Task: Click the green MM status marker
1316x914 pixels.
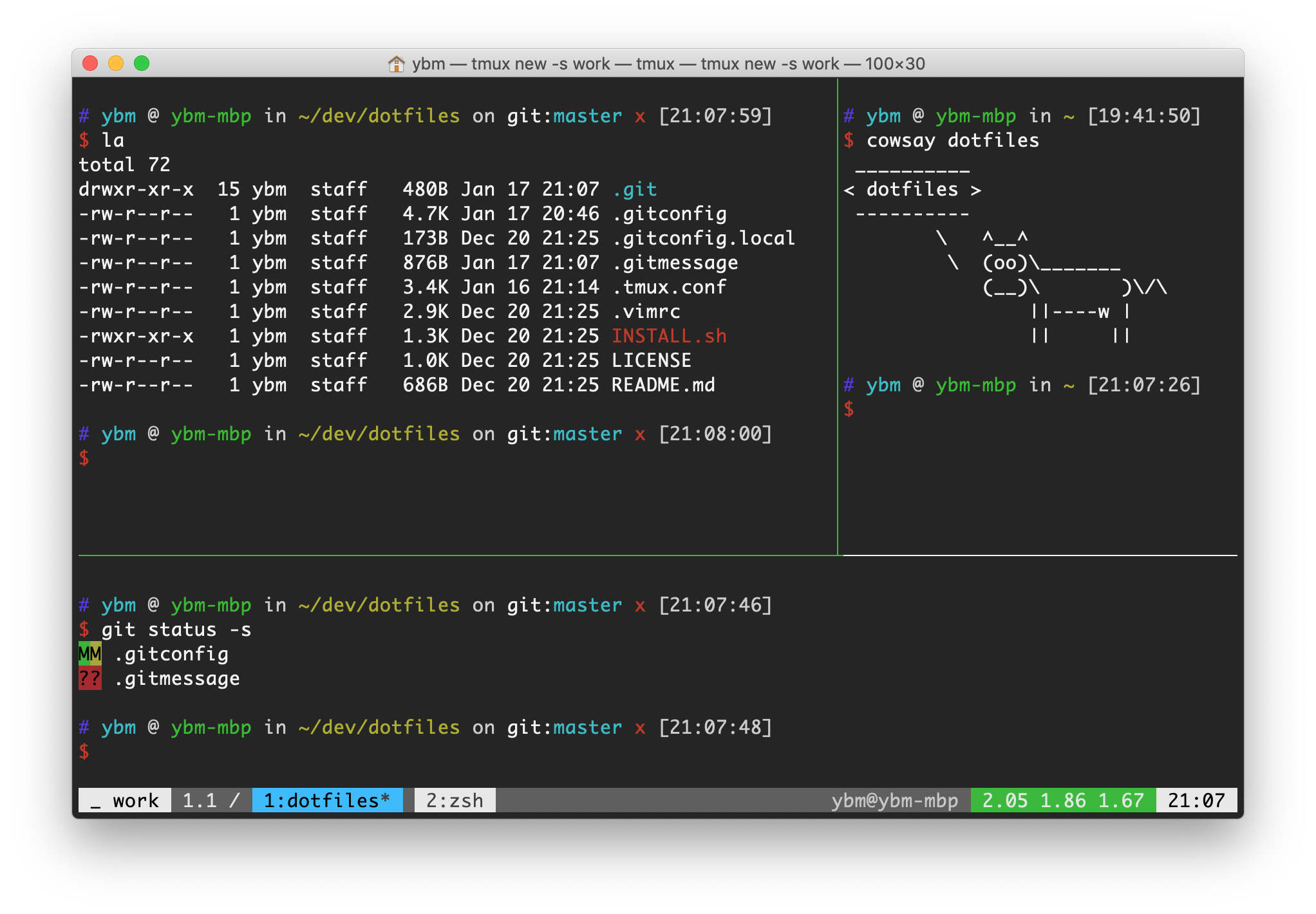Action: 90,654
